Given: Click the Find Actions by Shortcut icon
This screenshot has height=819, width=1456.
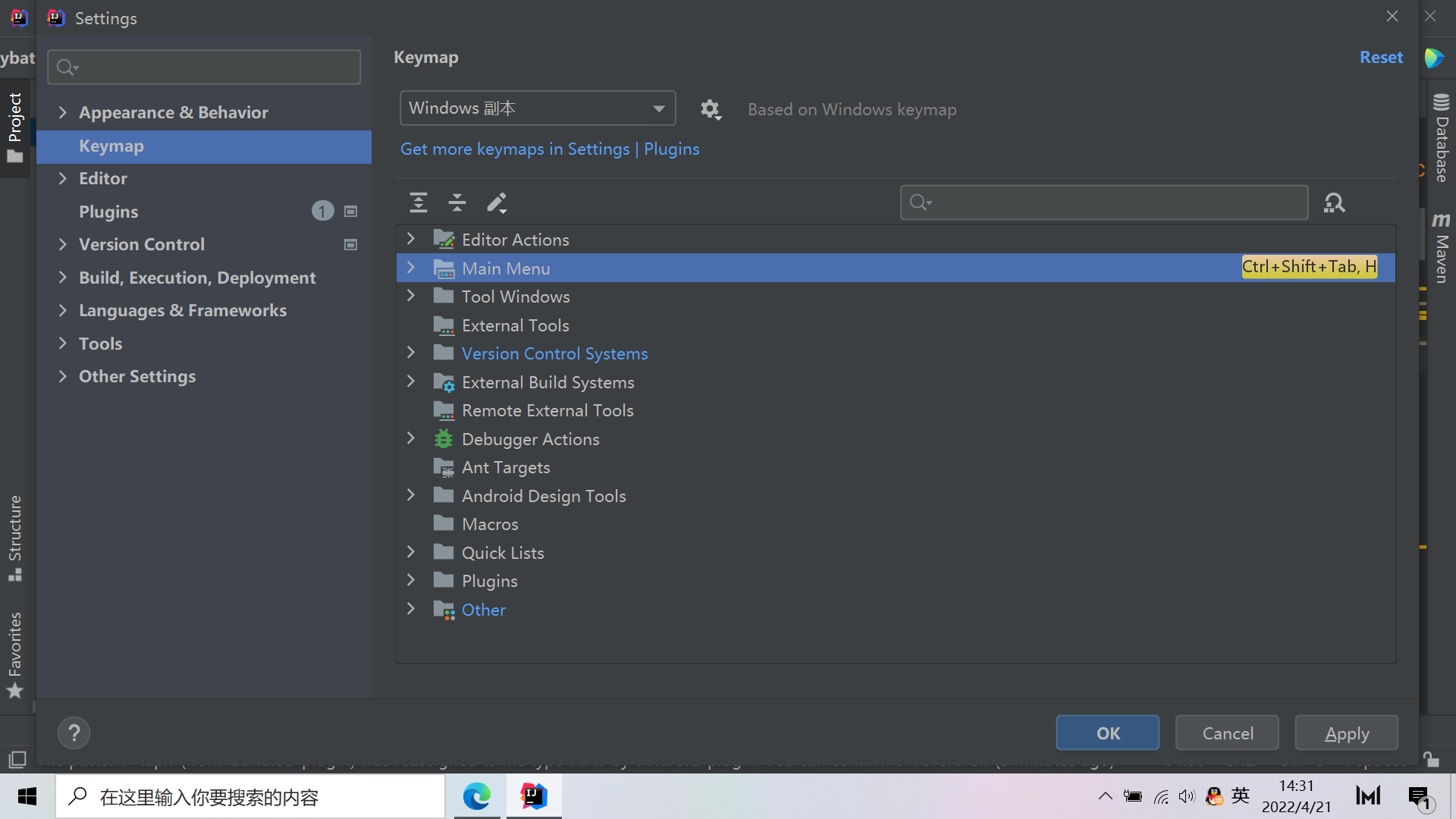Looking at the screenshot, I should coord(1334,202).
